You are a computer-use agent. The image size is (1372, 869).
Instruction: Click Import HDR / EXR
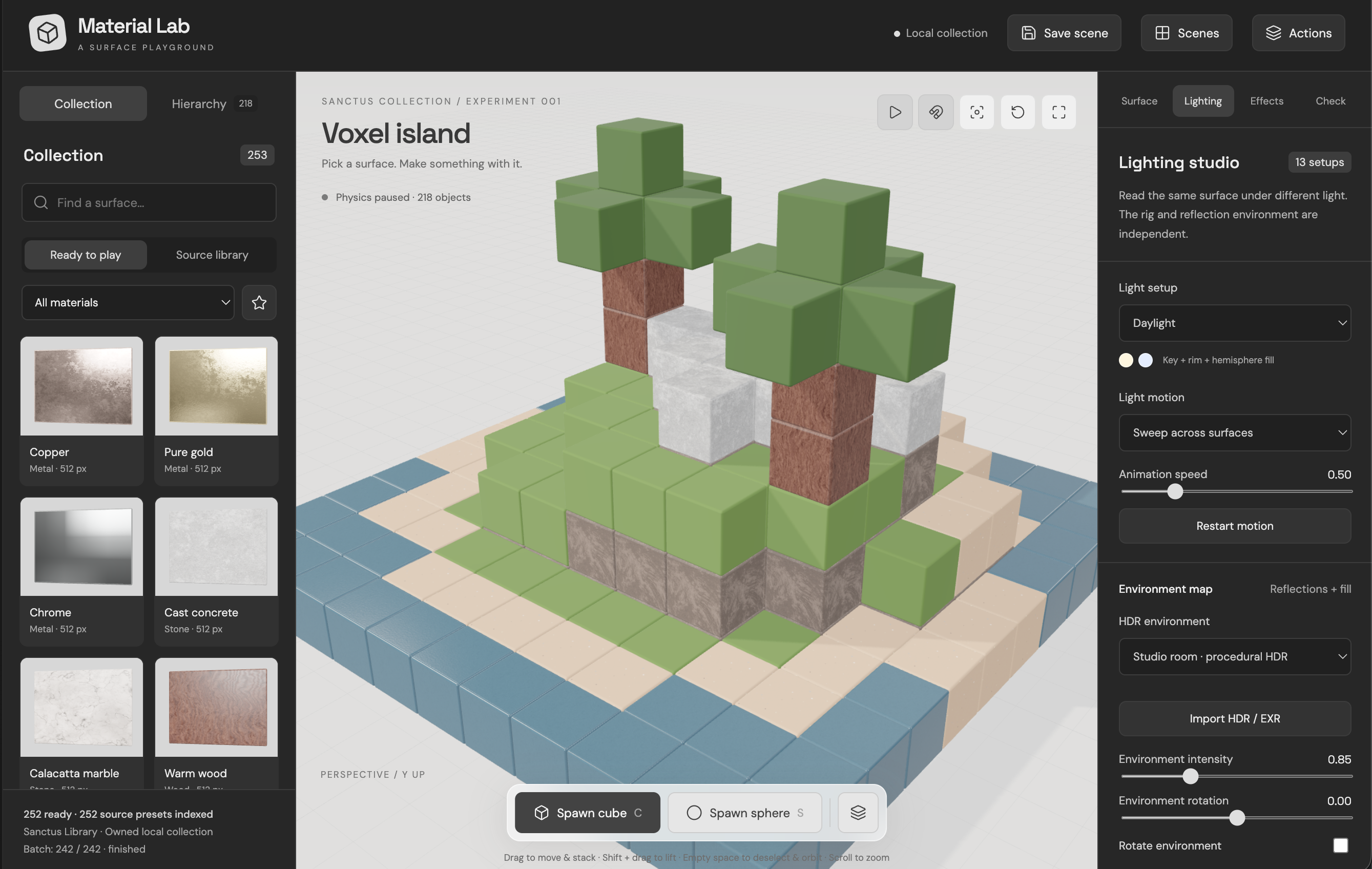[x=1235, y=718]
